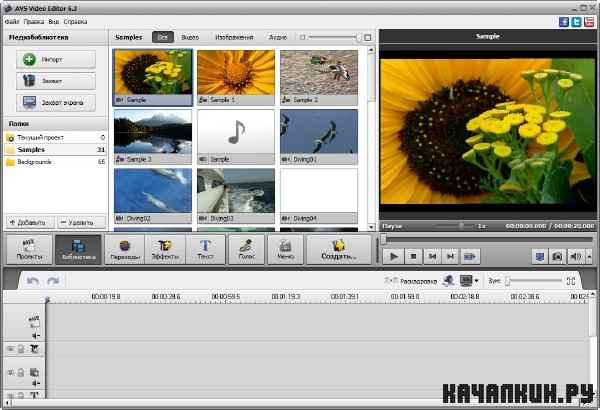Step to the next frame
The width and height of the screenshot is (600, 410).
pos(451,256)
